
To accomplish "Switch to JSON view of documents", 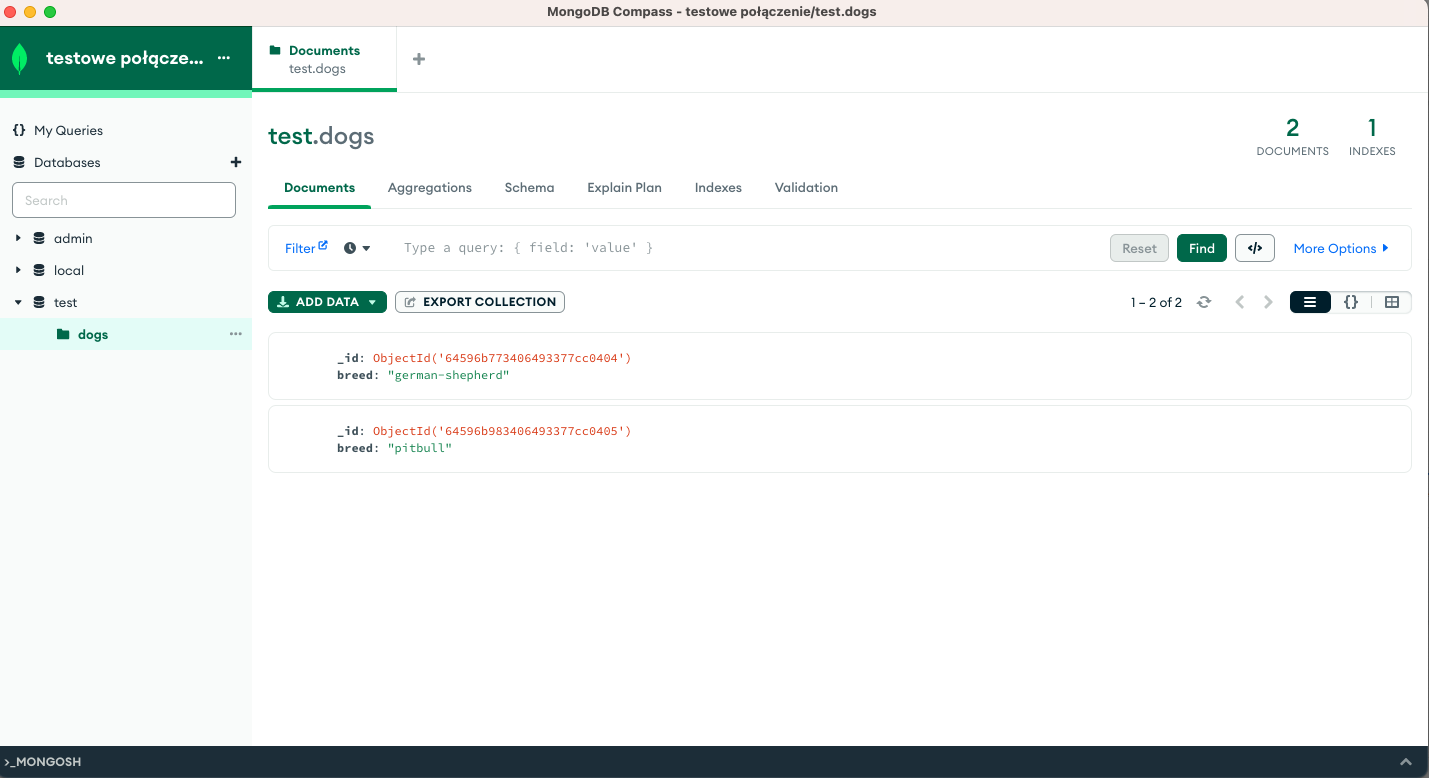I will pos(1350,302).
